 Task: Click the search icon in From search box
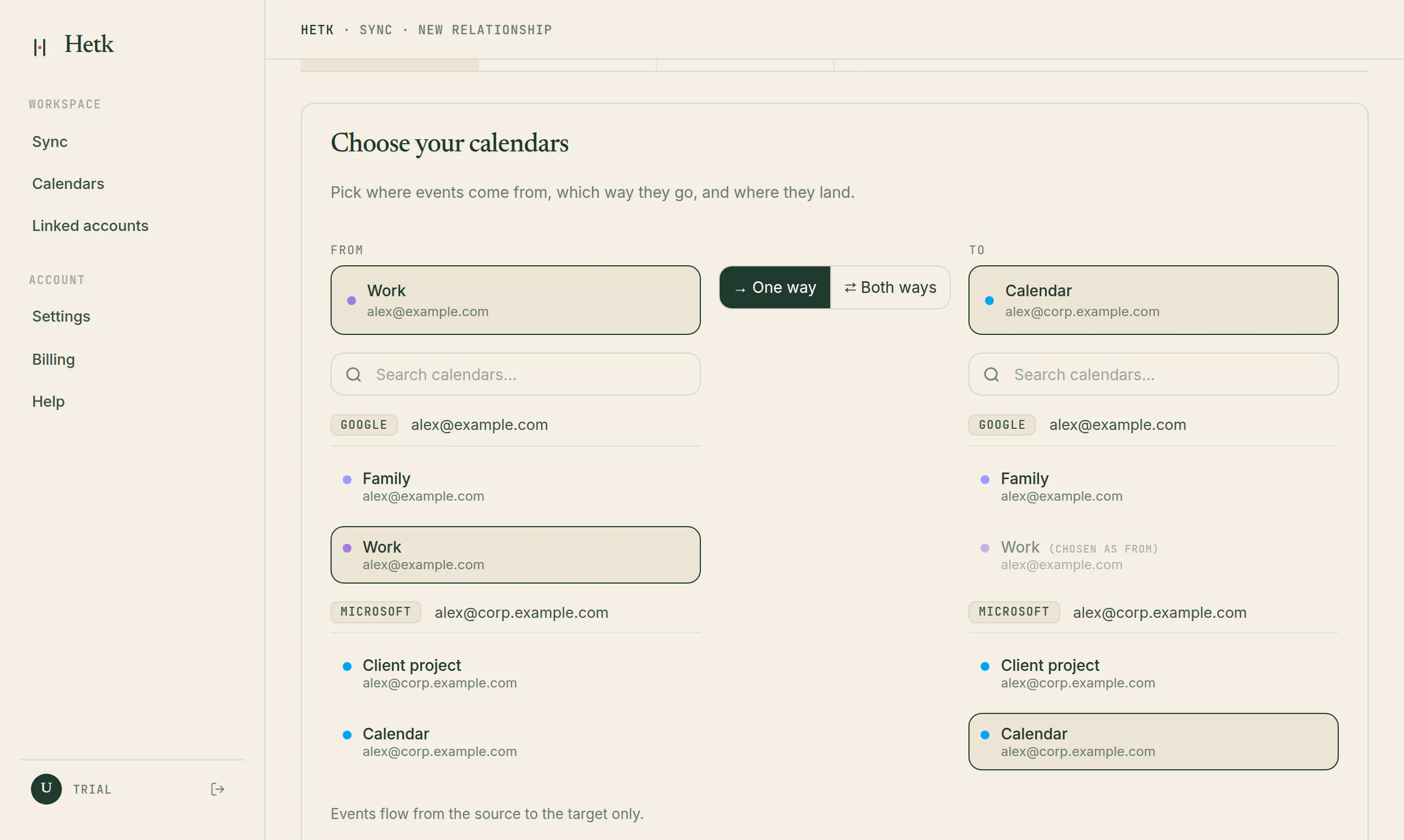[354, 374]
